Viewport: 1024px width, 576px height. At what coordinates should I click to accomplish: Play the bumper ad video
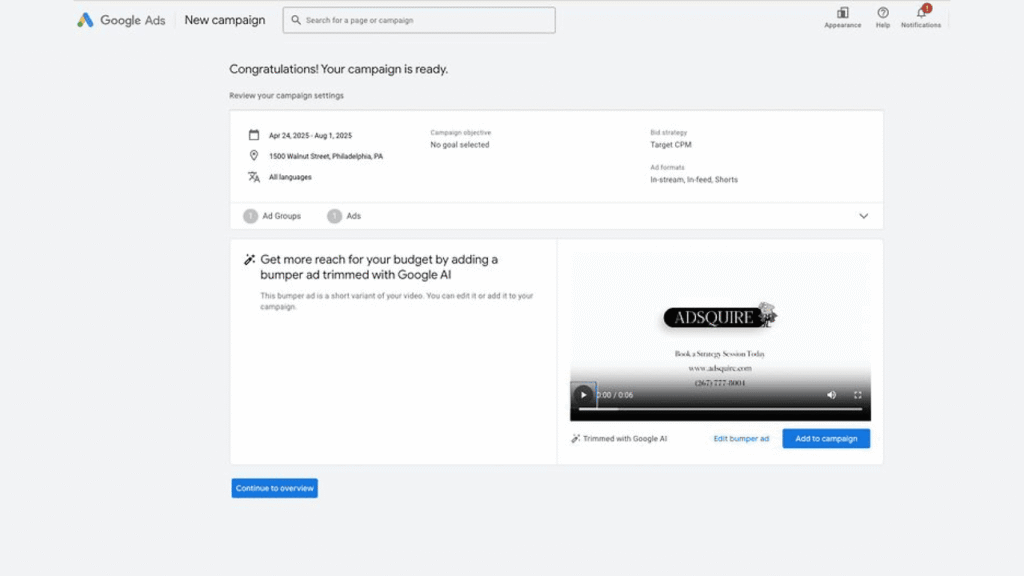[x=584, y=395]
